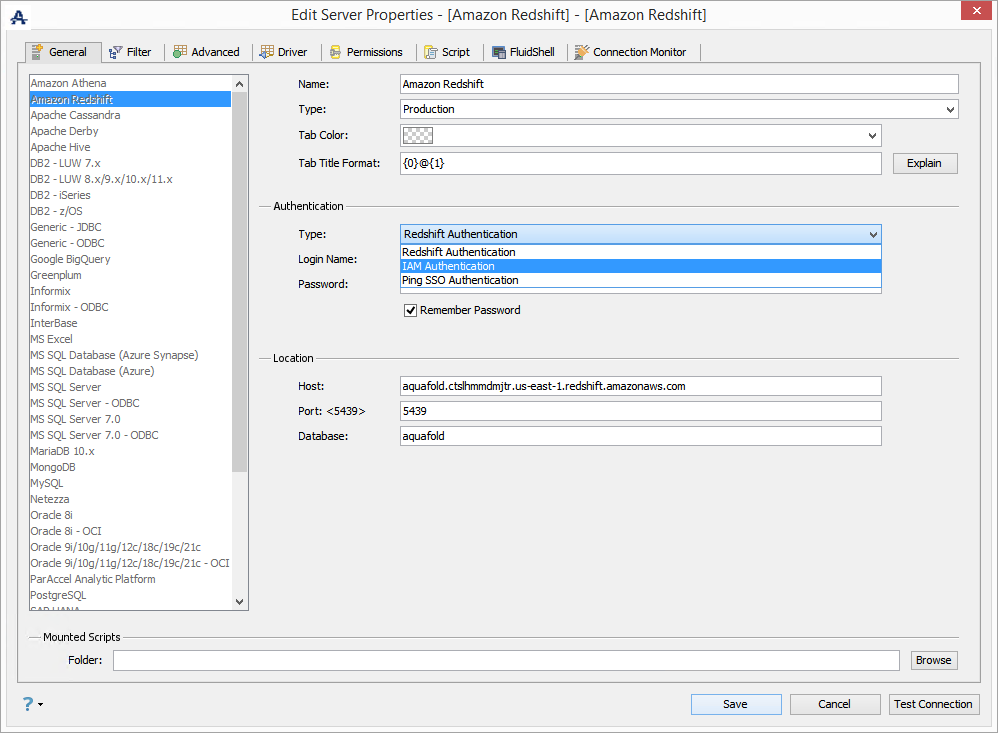998x733 pixels.
Task: Click the checkered Tab Color swatch
Action: point(418,136)
